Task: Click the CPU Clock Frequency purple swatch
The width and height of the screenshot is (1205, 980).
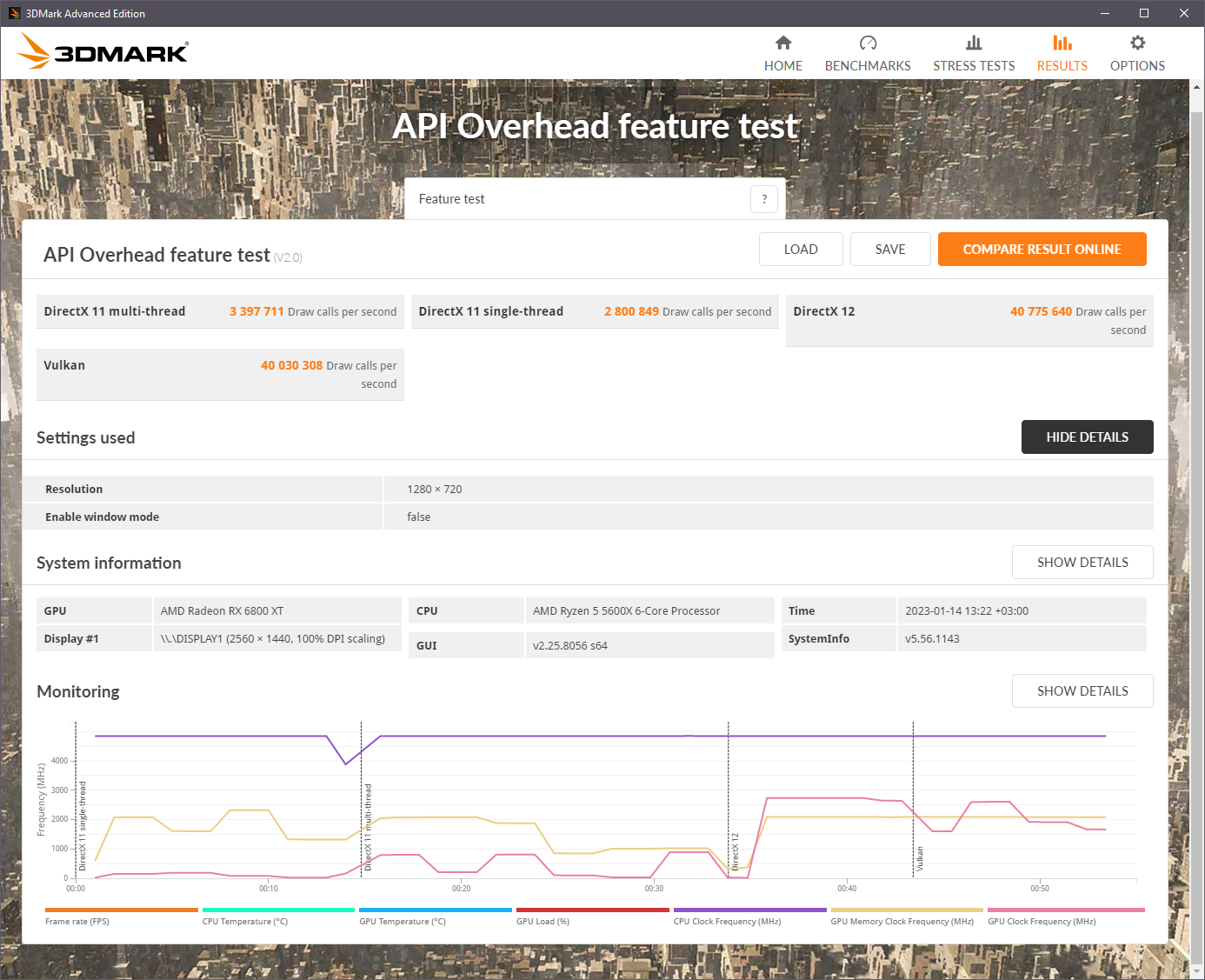Action: pyautogui.click(x=749, y=910)
